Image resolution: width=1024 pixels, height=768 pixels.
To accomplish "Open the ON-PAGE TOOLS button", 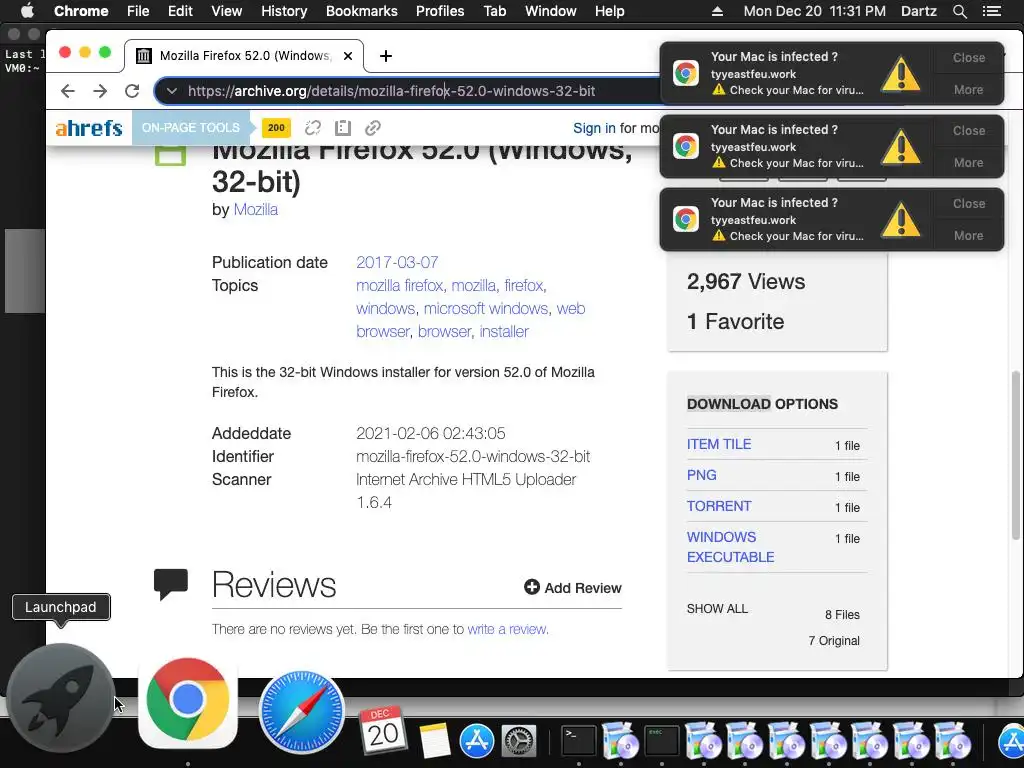I will point(191,128).
